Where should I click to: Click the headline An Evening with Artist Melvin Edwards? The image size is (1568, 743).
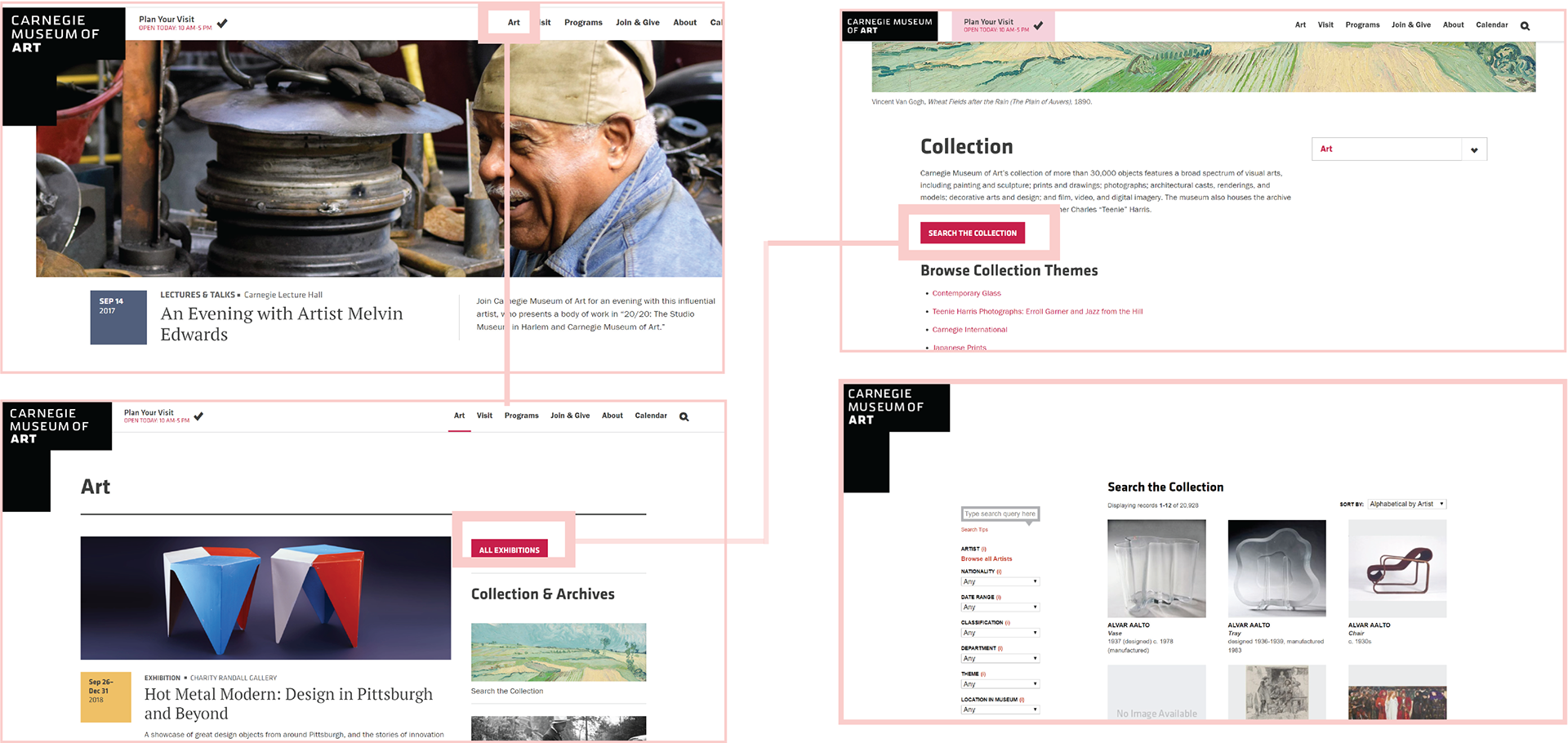(x=282, y=324)
